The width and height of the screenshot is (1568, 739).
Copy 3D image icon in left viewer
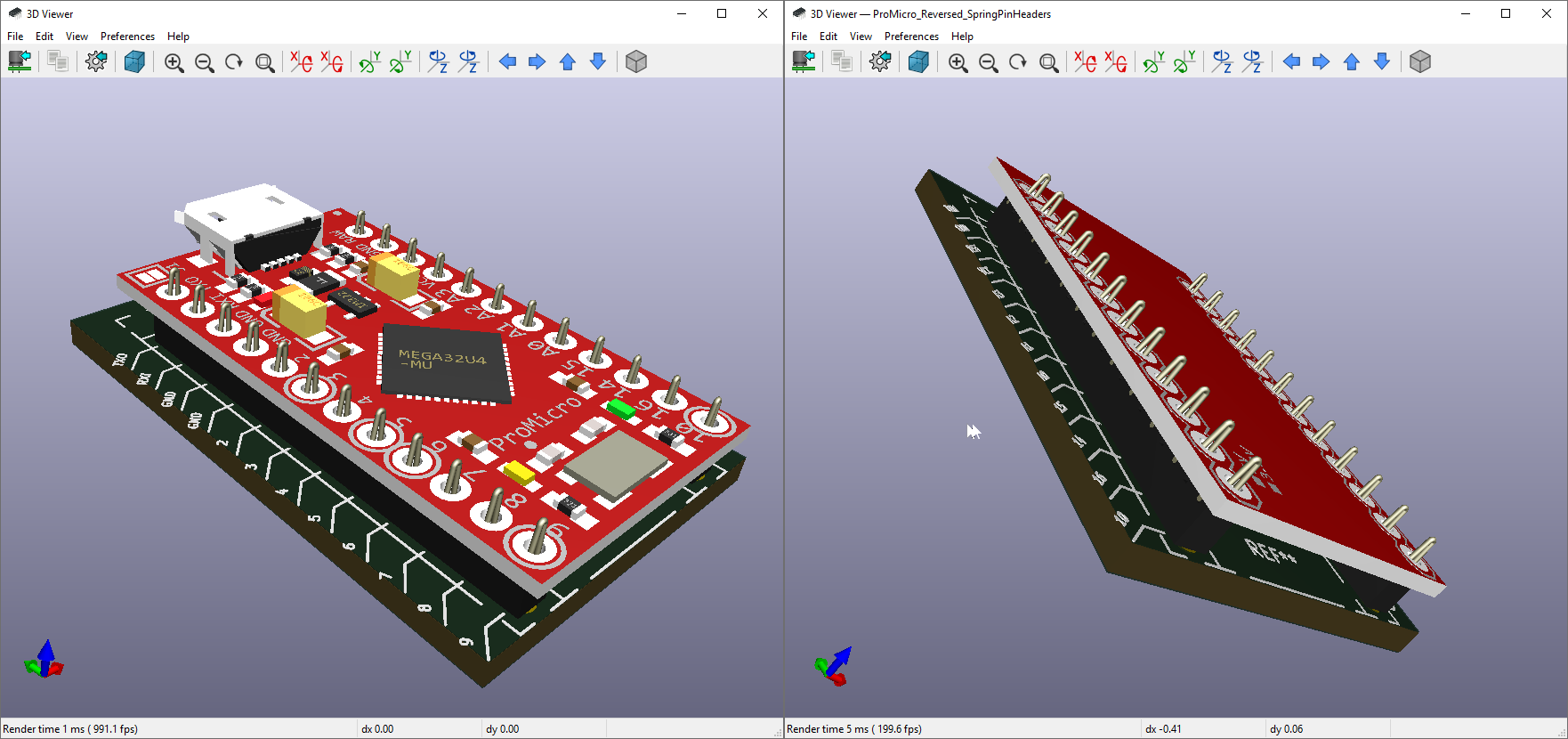point(58,61)
